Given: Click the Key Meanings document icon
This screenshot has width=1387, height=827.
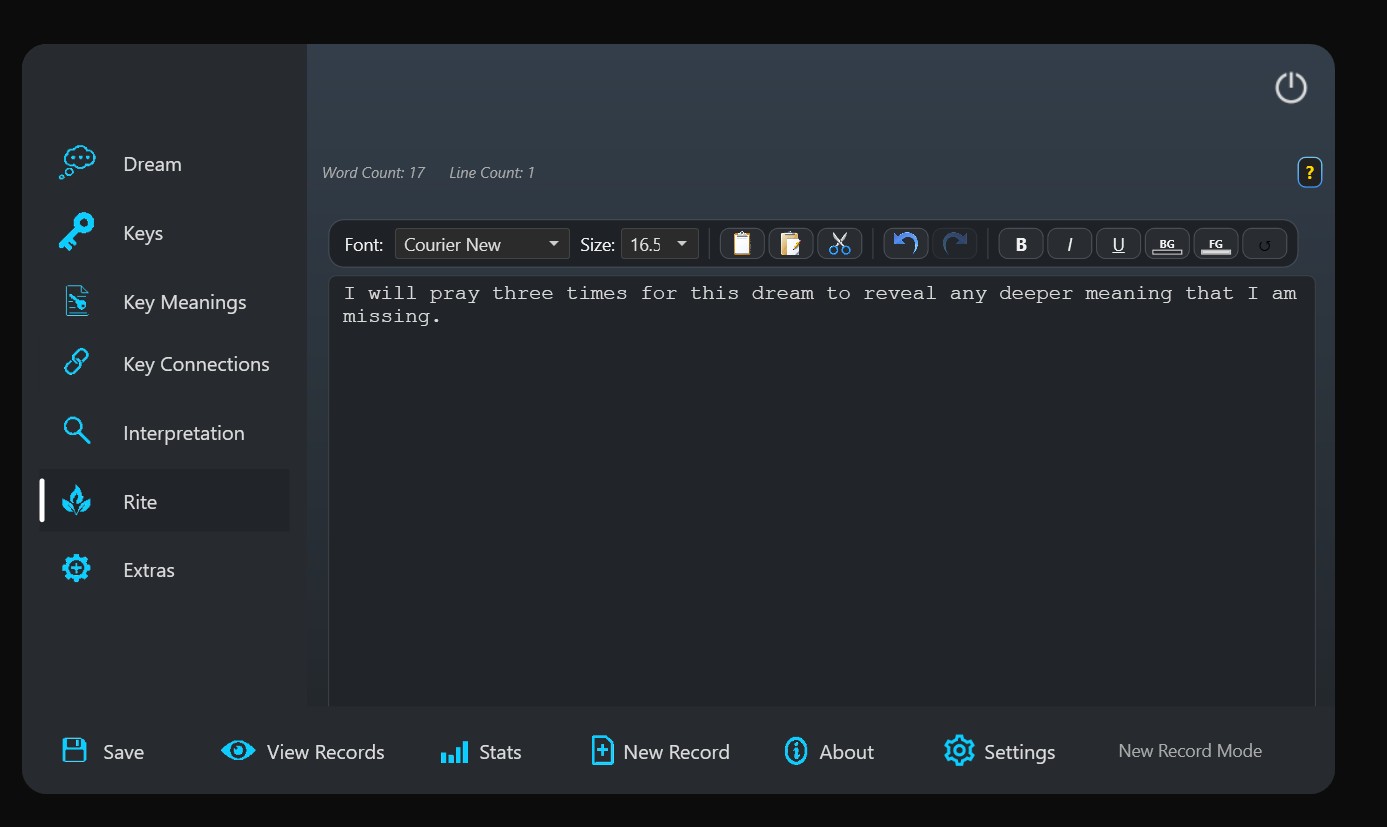Looking at the screenshot, I should coord(77,301).
